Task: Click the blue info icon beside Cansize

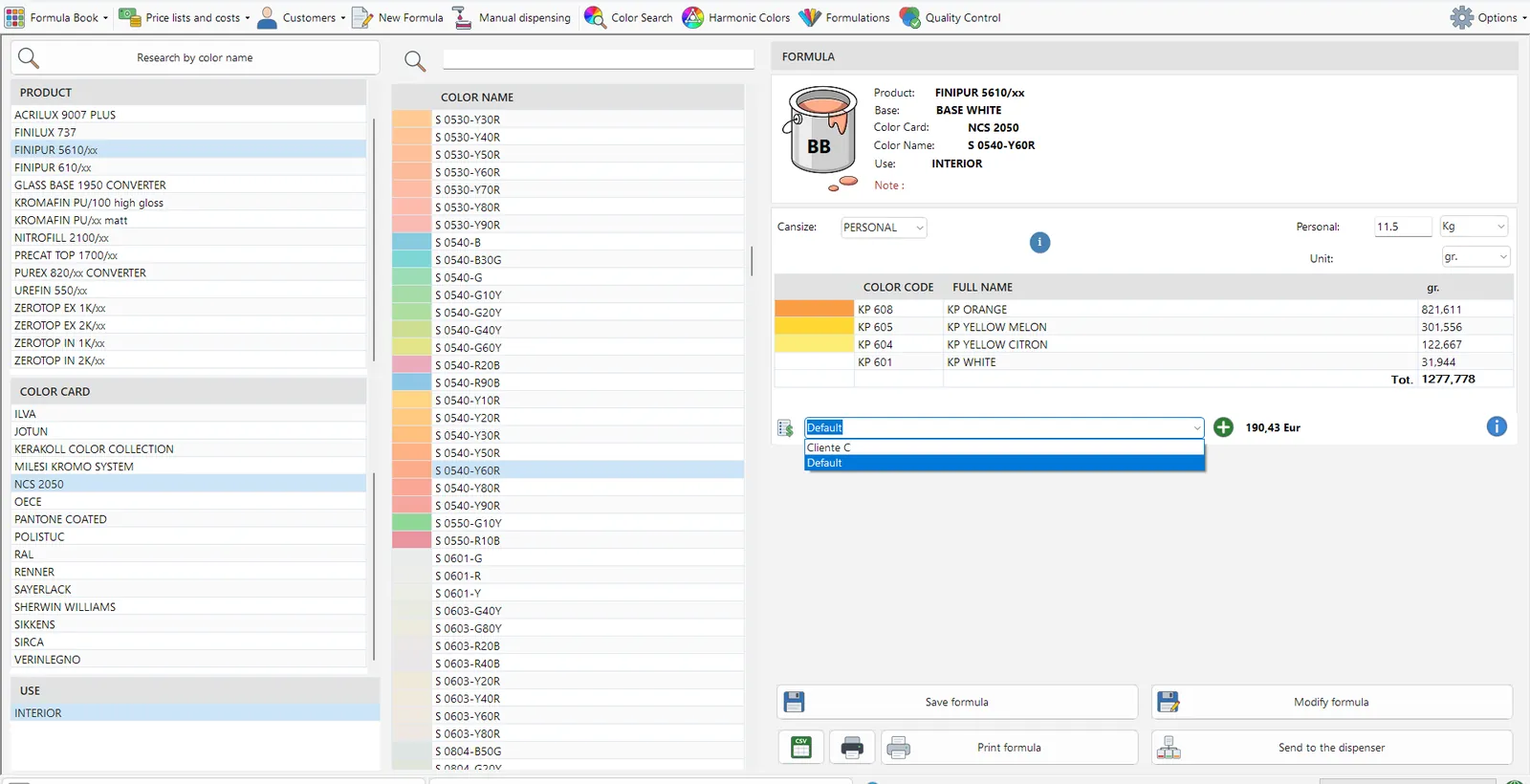Action: tap(1039, 243)
